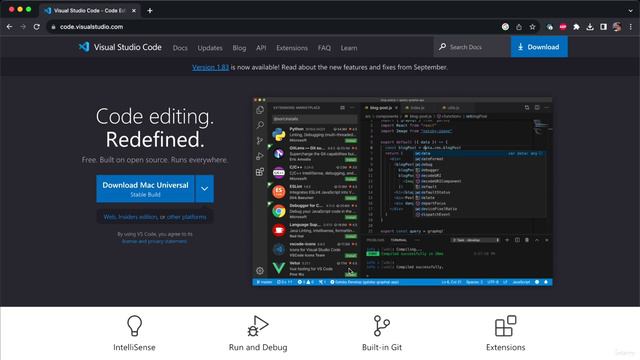Open the browser downloads icon
This screenshot has height=360, width=640.
pos(590,27)
